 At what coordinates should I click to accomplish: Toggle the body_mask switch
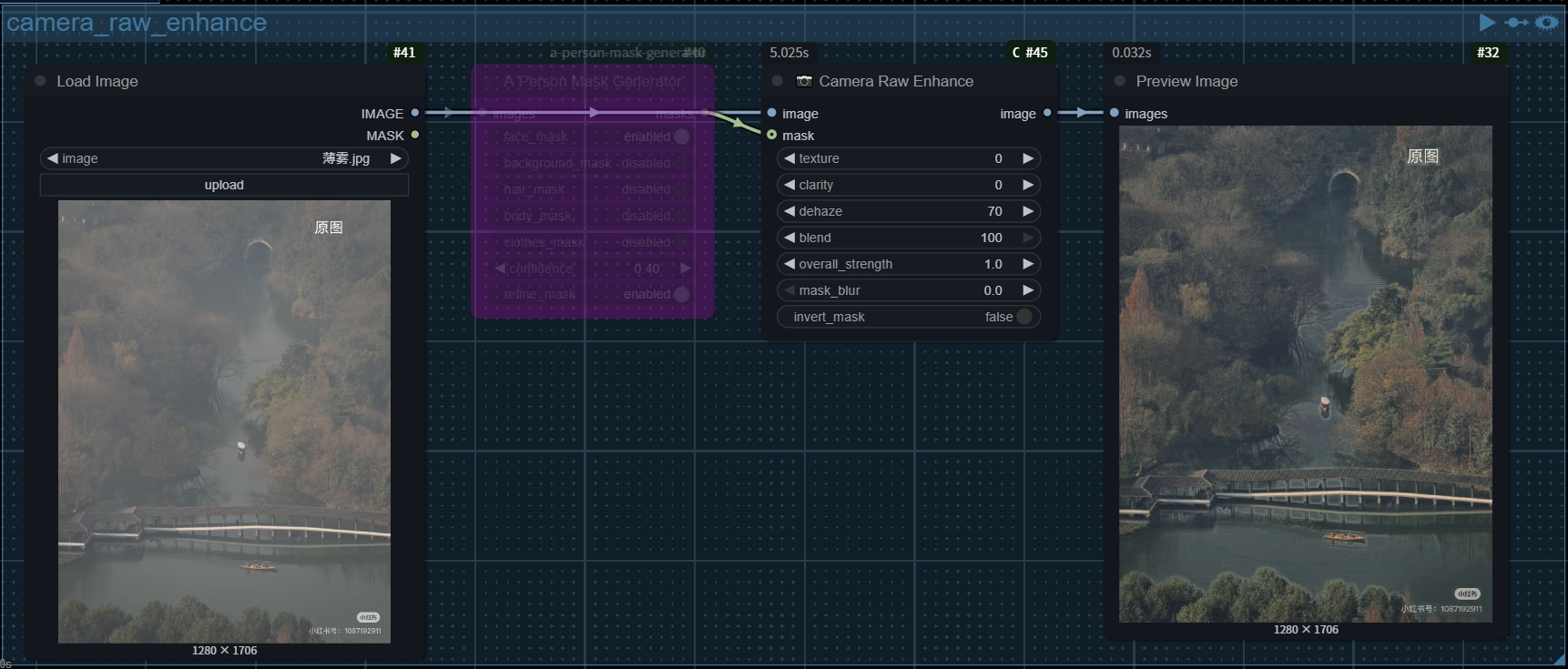682,216
